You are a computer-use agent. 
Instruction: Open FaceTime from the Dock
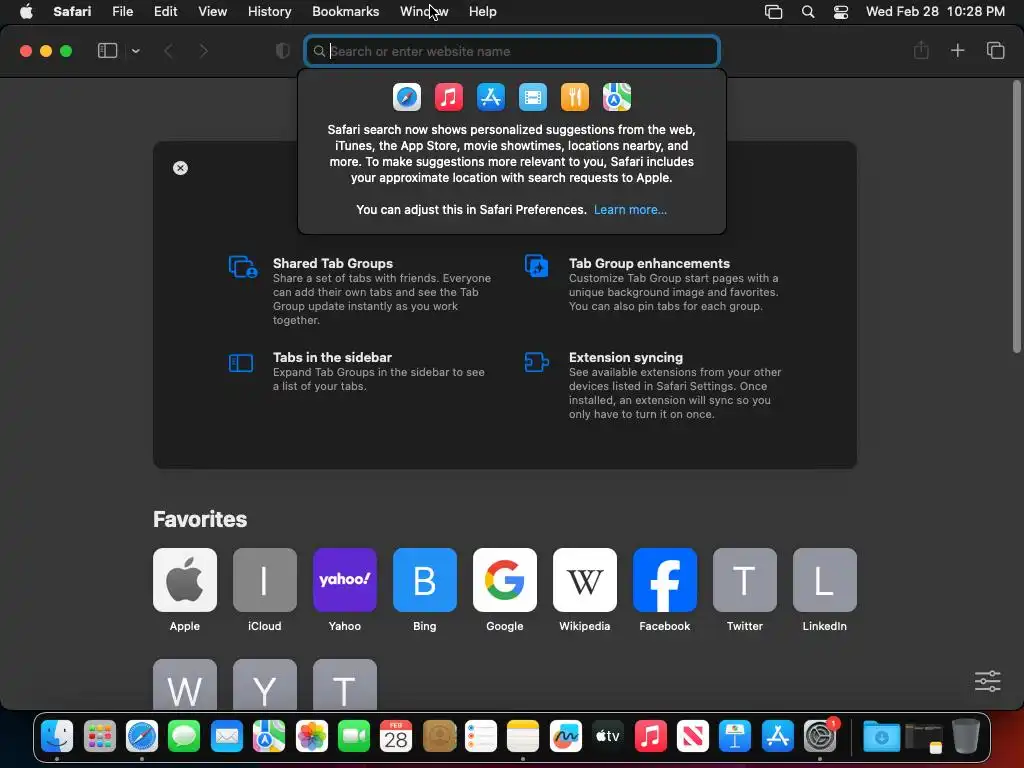354,737
